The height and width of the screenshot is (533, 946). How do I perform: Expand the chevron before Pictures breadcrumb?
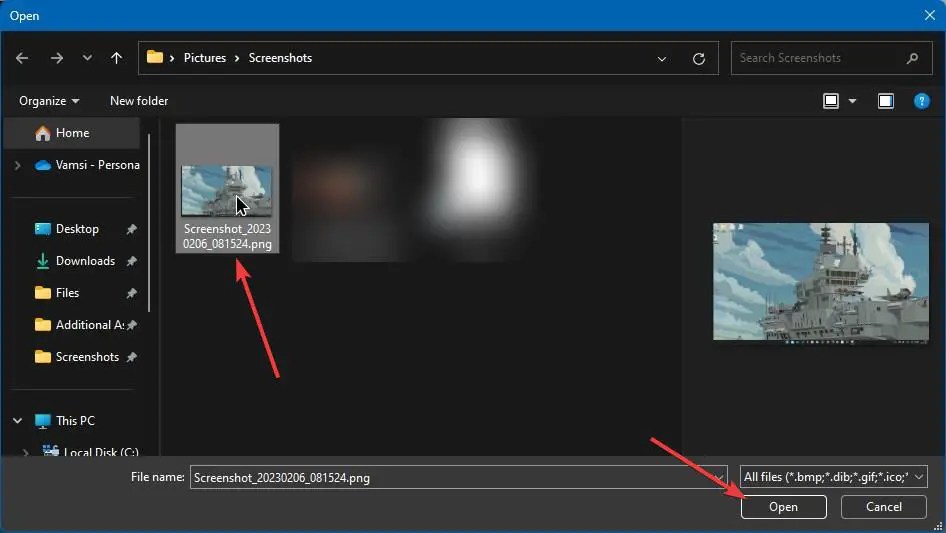click(172, 58)
